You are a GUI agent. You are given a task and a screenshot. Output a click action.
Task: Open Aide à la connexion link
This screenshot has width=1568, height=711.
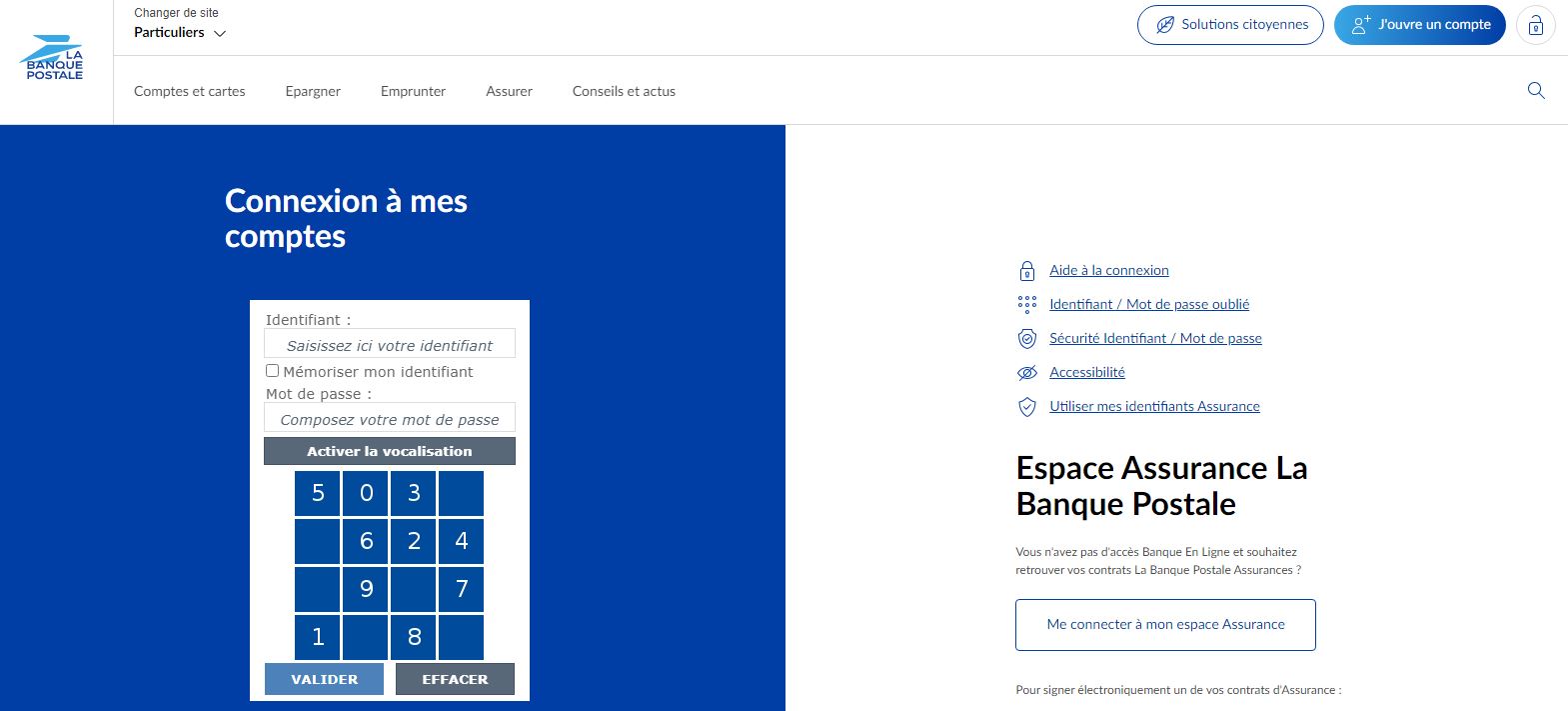[1109, 271]
